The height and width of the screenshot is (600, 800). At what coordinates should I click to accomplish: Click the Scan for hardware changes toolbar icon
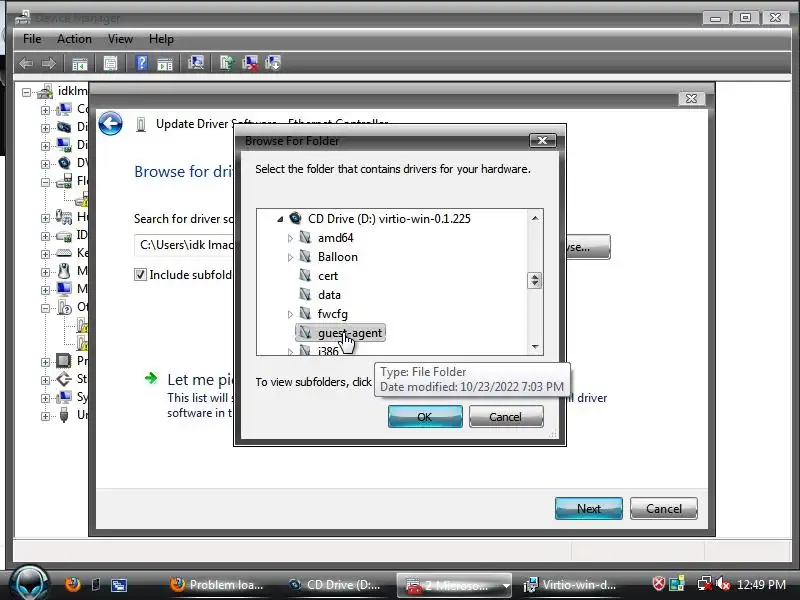coord(195,63)
